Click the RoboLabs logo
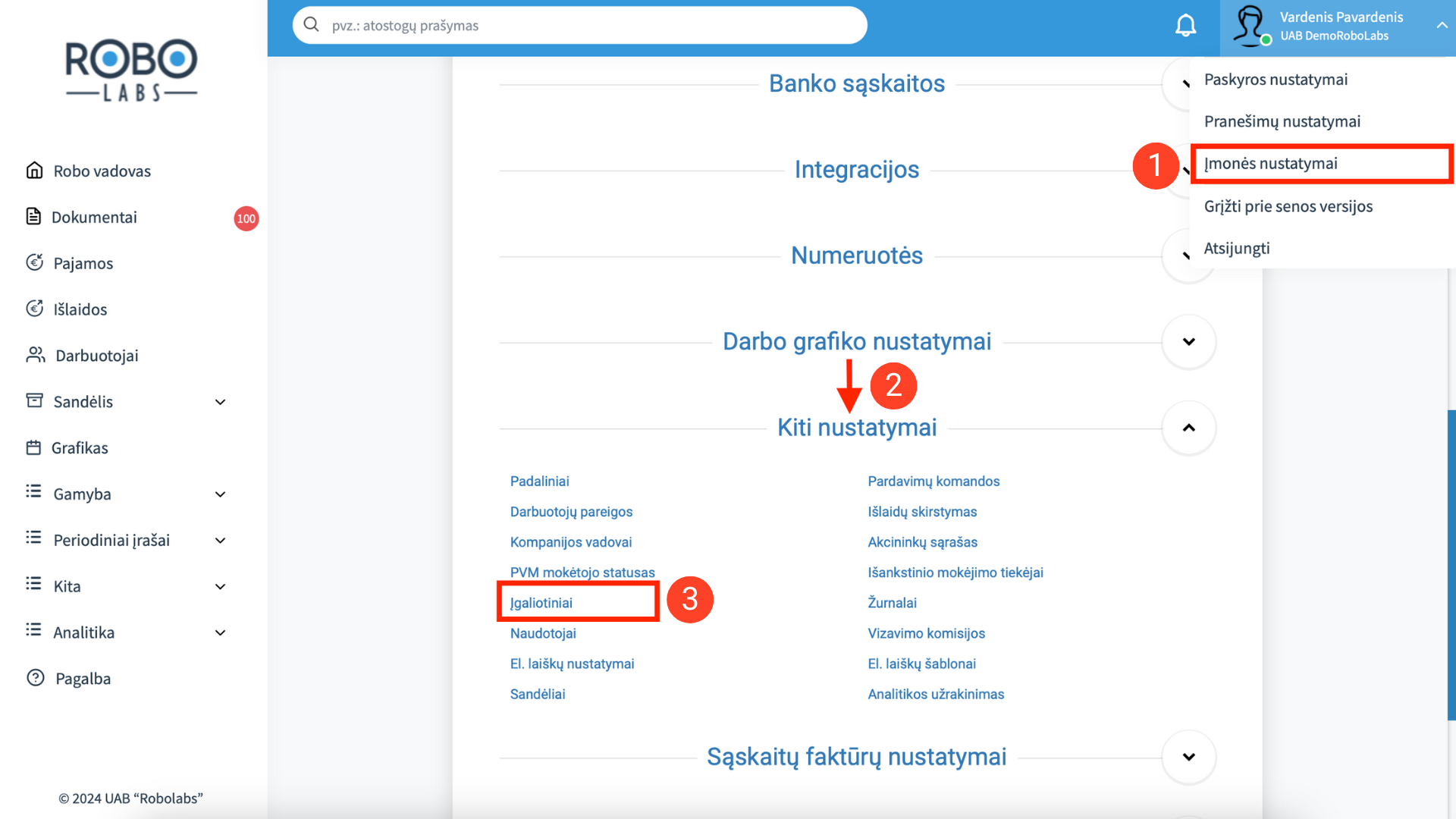Screen dimensions: 1456x819 (x=131, y=70)
